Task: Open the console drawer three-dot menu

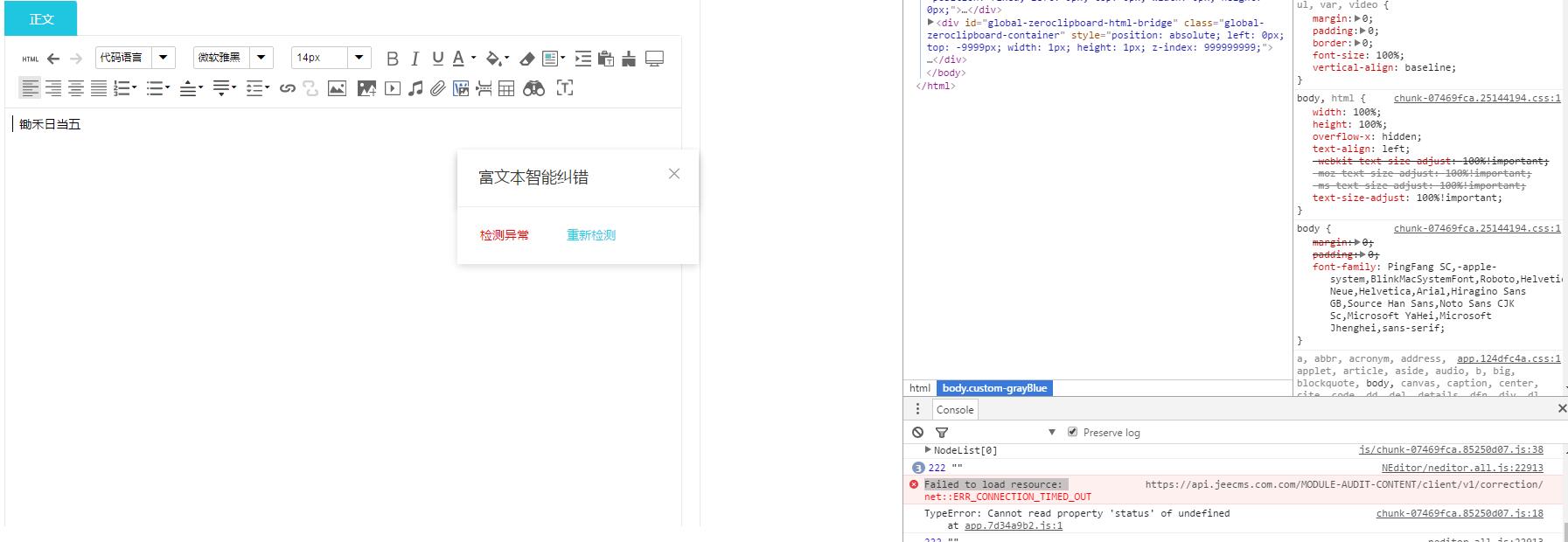Action: [917, 409]
